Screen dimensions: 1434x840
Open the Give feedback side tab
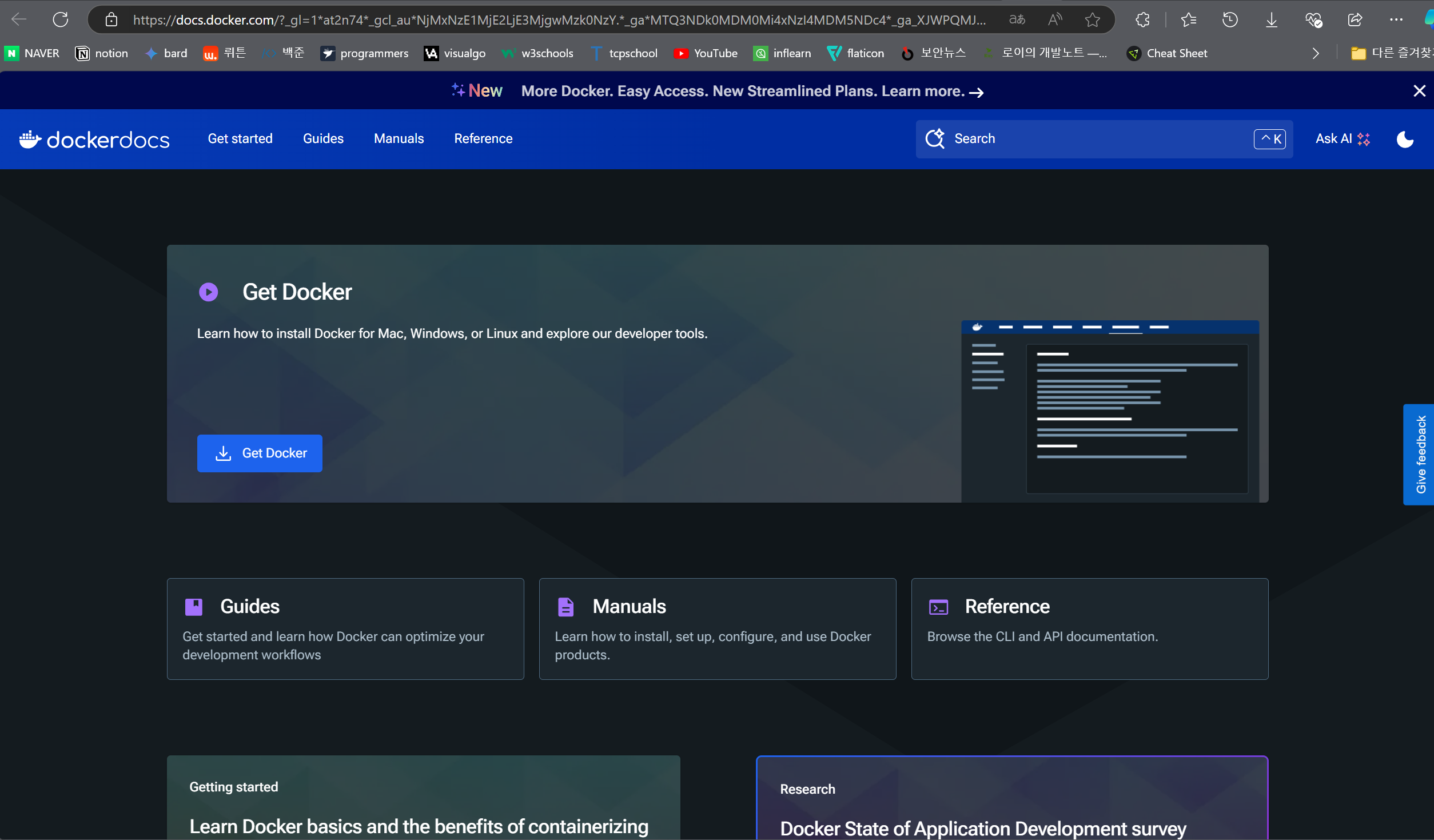(1420, 455)
